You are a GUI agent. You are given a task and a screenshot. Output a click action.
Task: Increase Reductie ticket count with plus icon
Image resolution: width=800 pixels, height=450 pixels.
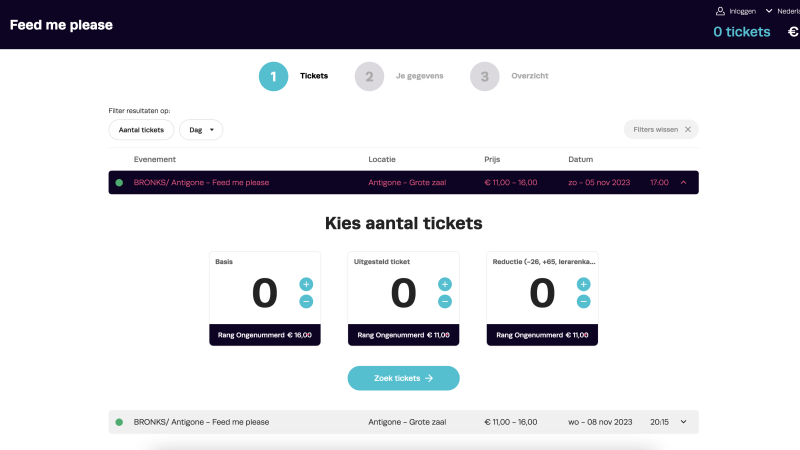click(584, 284)
